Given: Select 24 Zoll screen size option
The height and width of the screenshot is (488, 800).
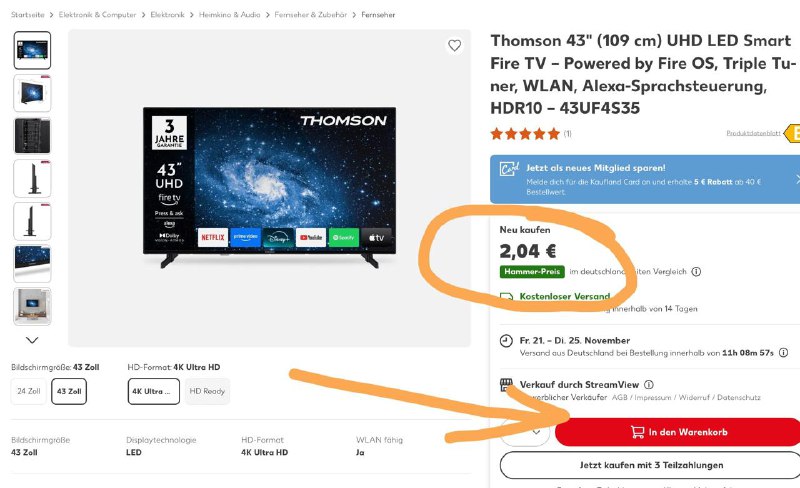Looking at the screenshot, I should pos(29,392).
